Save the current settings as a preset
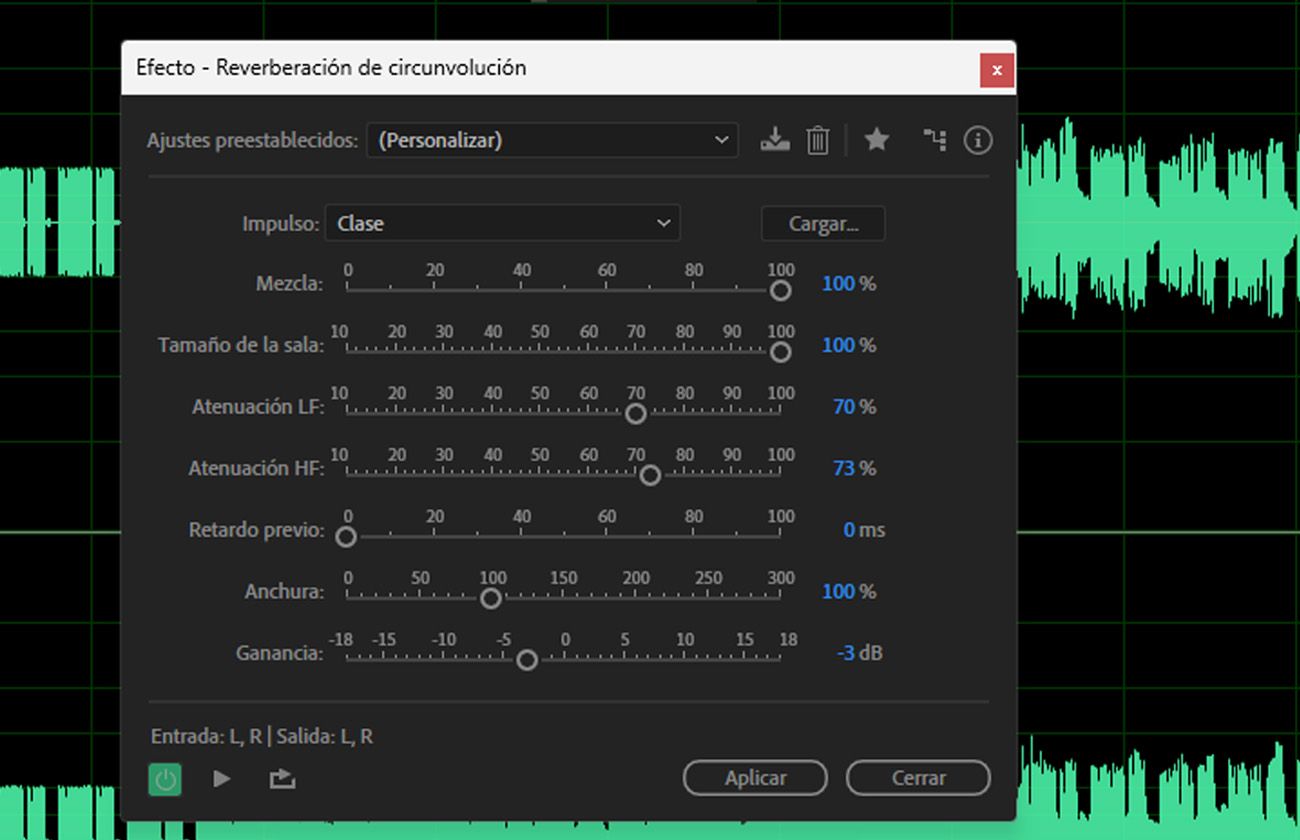The width and height of the screenshot is (1300, 840). [x=775, y=140]
